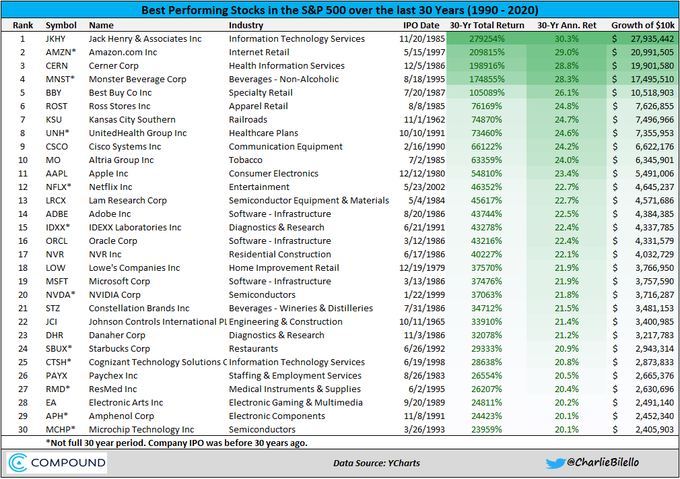The height and width of the screenshot is (479, 680).
Task: Select the LRCX symbol cell
Action: [56, 200]
